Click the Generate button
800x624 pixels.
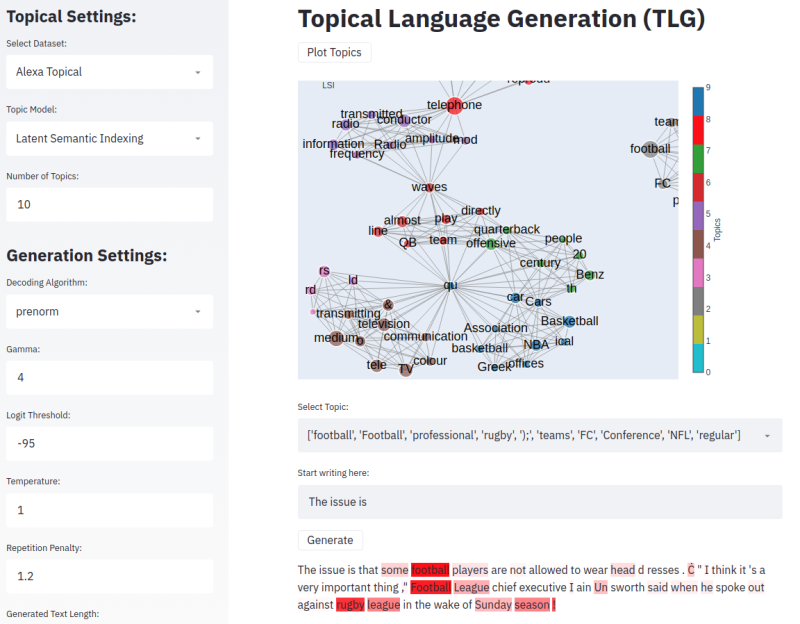click(330, 540)
